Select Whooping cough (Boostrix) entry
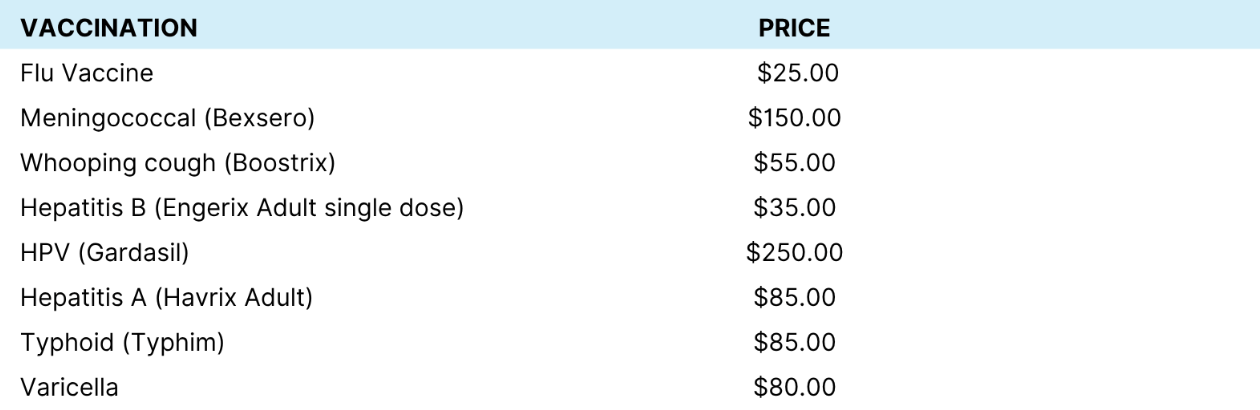 coord(178,163)
